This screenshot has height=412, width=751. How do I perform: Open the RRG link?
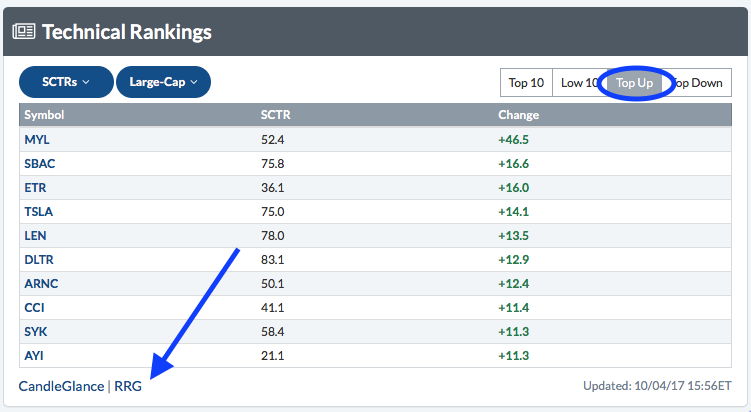tap(128, 386)
